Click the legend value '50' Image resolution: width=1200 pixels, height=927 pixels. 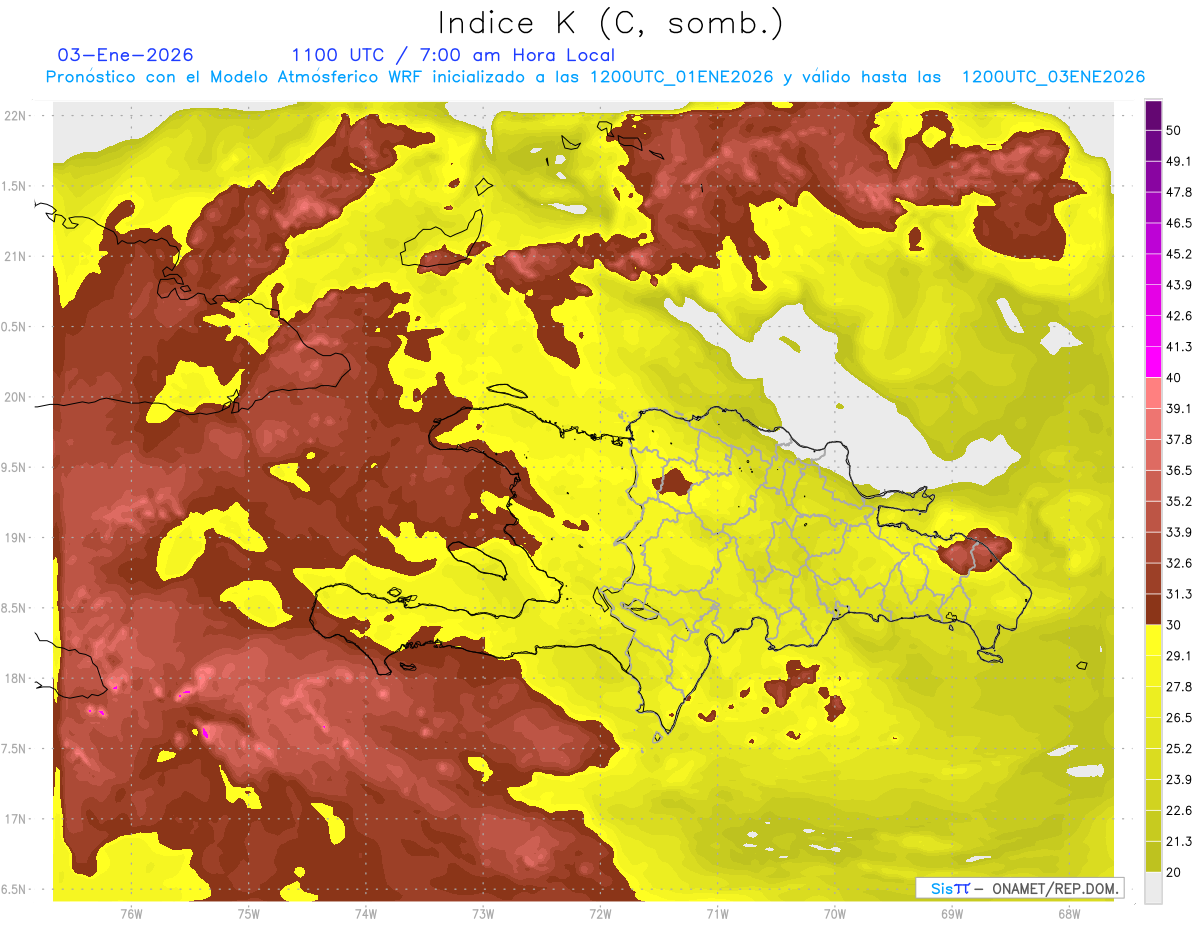coord(1174,130)
